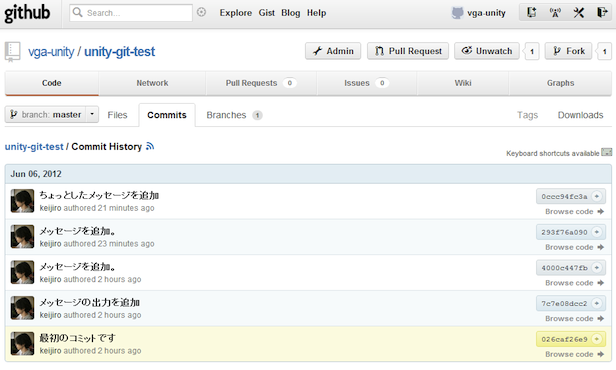Open Blog in the top navigation

tap(291, 13)
